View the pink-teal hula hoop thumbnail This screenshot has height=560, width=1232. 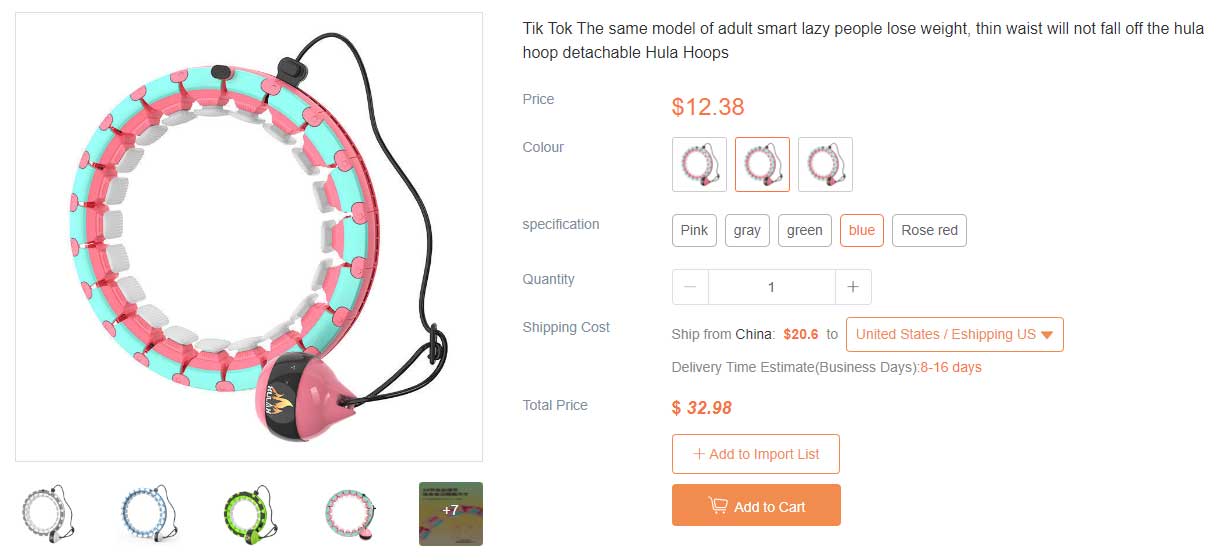click(x=350, y=514)
